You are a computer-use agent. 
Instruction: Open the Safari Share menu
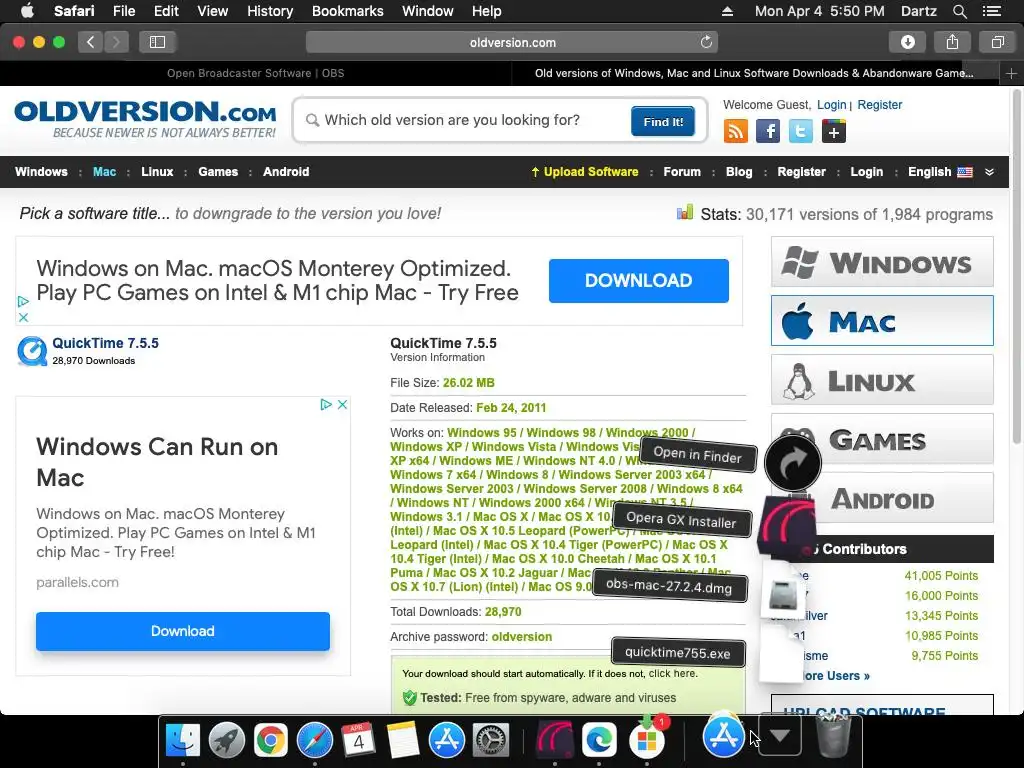coord(952,42)
